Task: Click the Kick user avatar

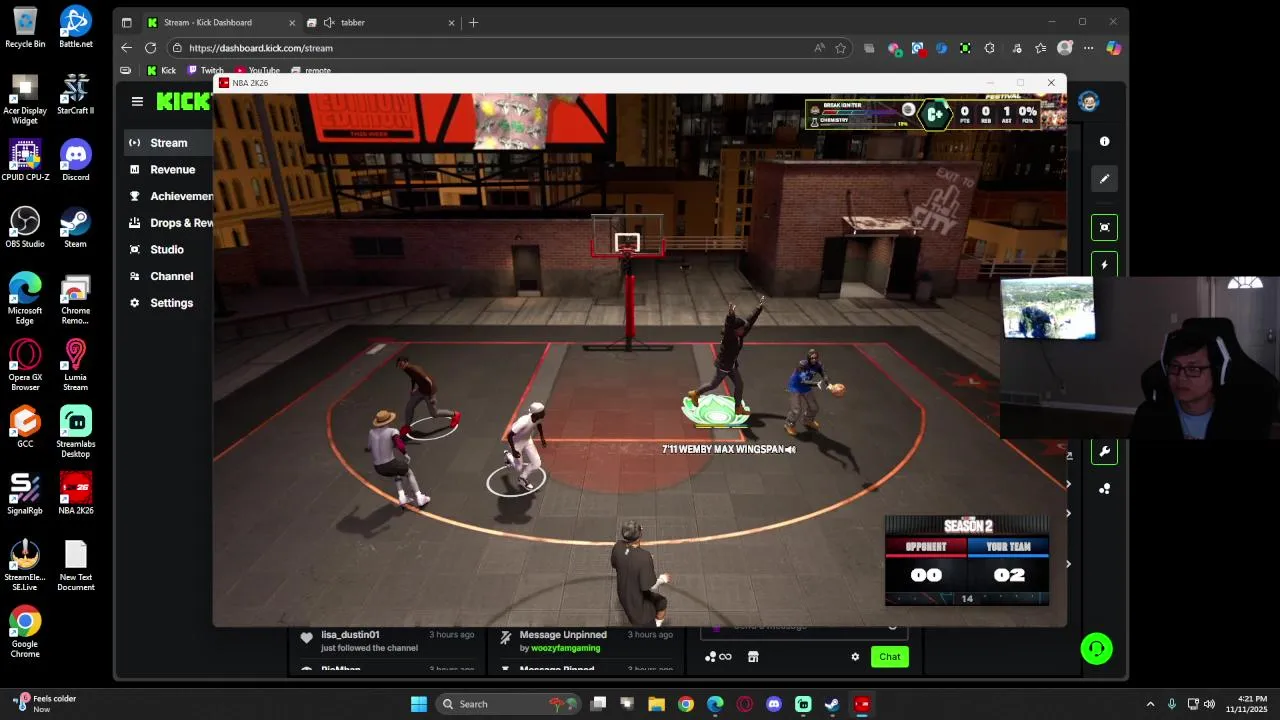Action: coord(1088,101)
